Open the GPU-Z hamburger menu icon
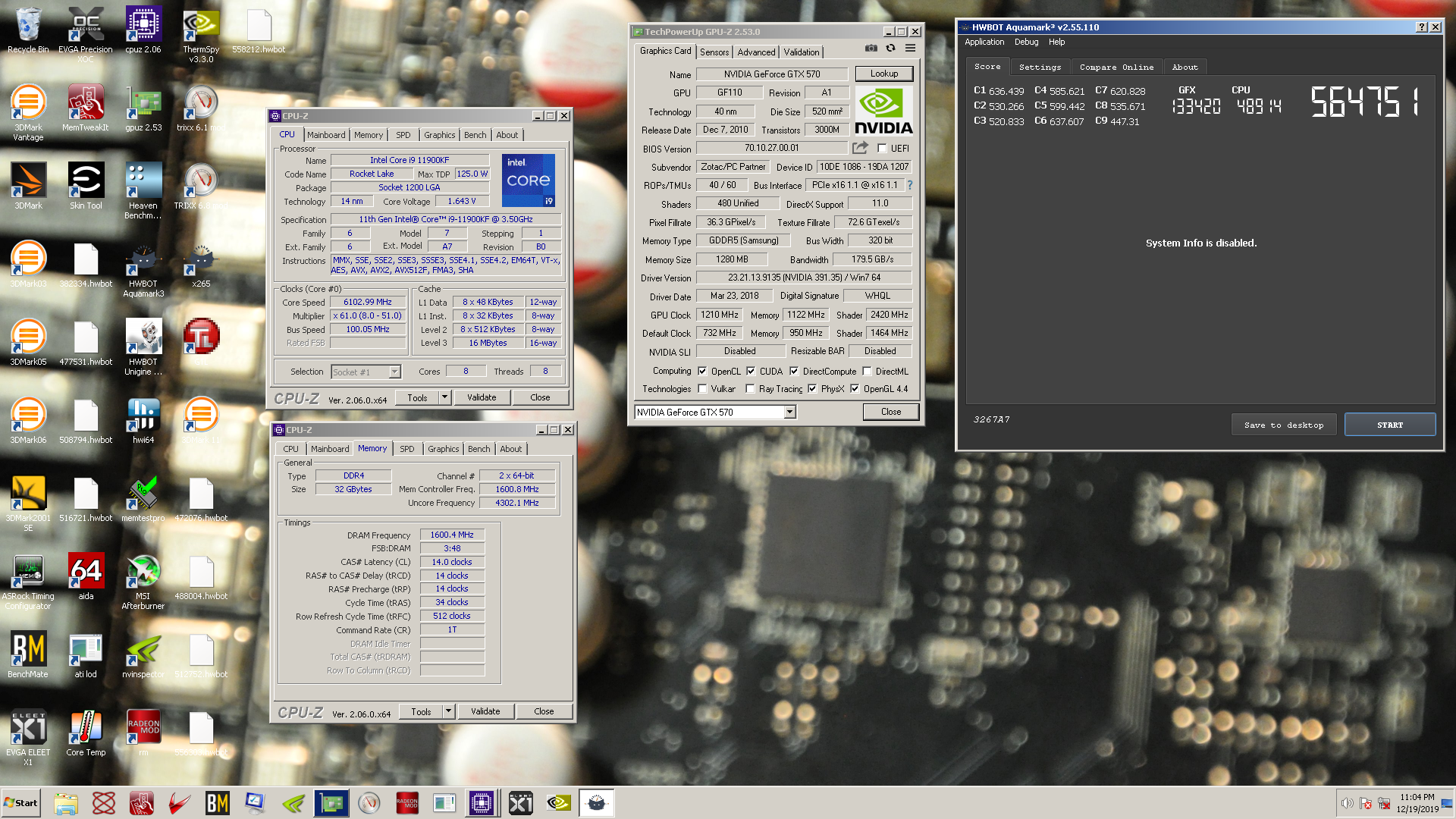Viewport: 1456px width, 819px height. coord(910,48)
